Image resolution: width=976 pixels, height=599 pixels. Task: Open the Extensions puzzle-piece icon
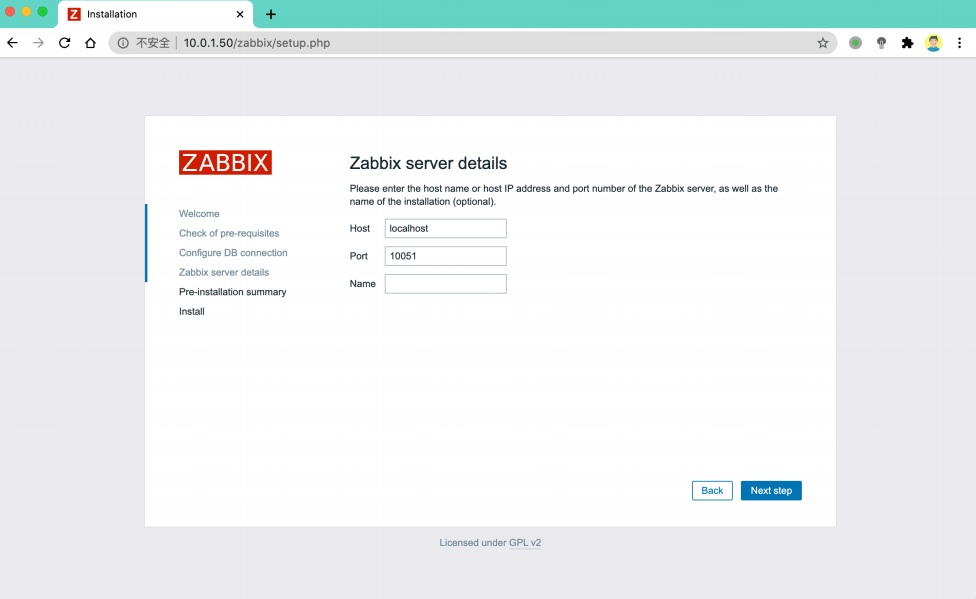908,43
